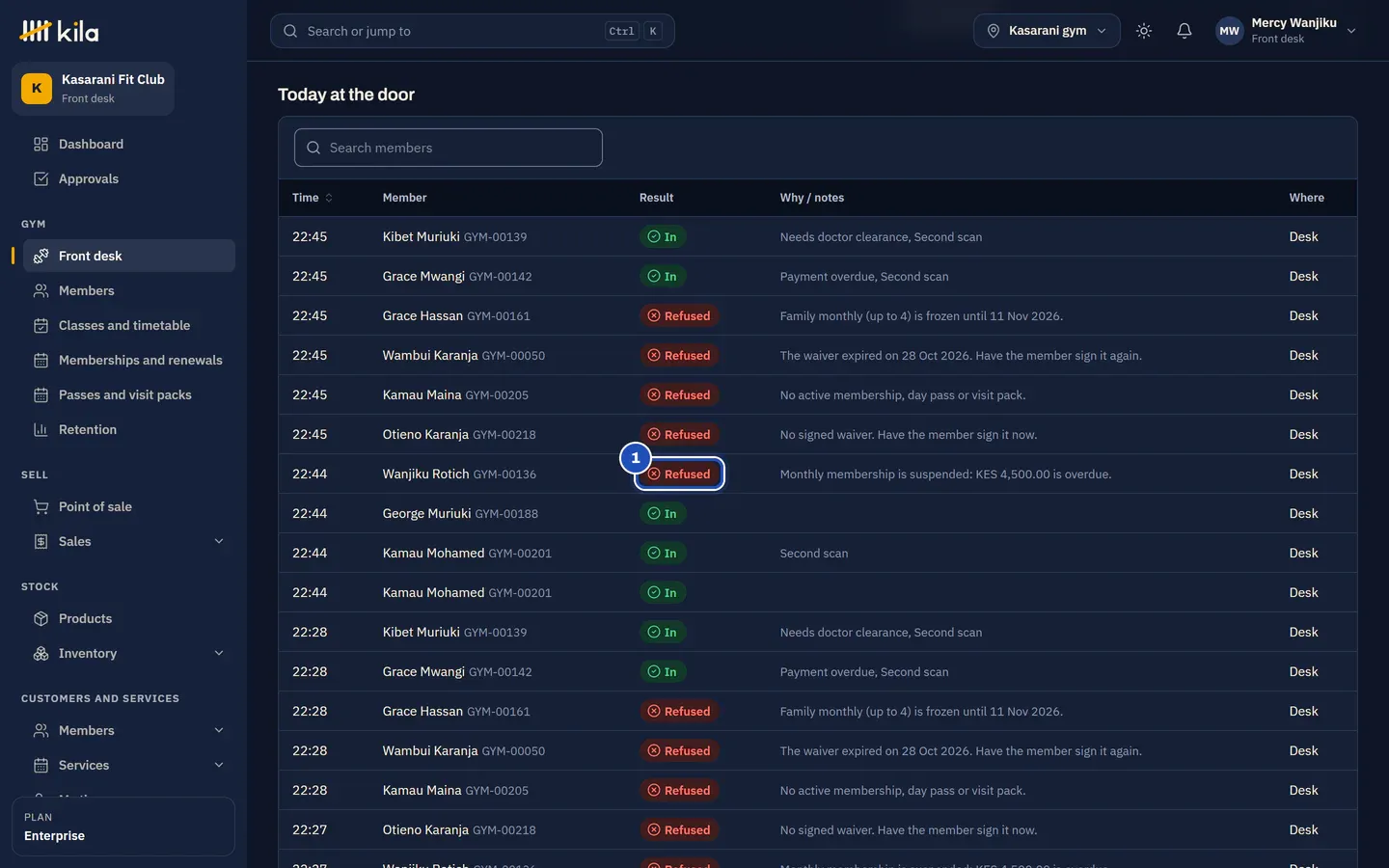Toggle the light theme sun icon
Screen dimensions: 1389x868
[1144, 31]
